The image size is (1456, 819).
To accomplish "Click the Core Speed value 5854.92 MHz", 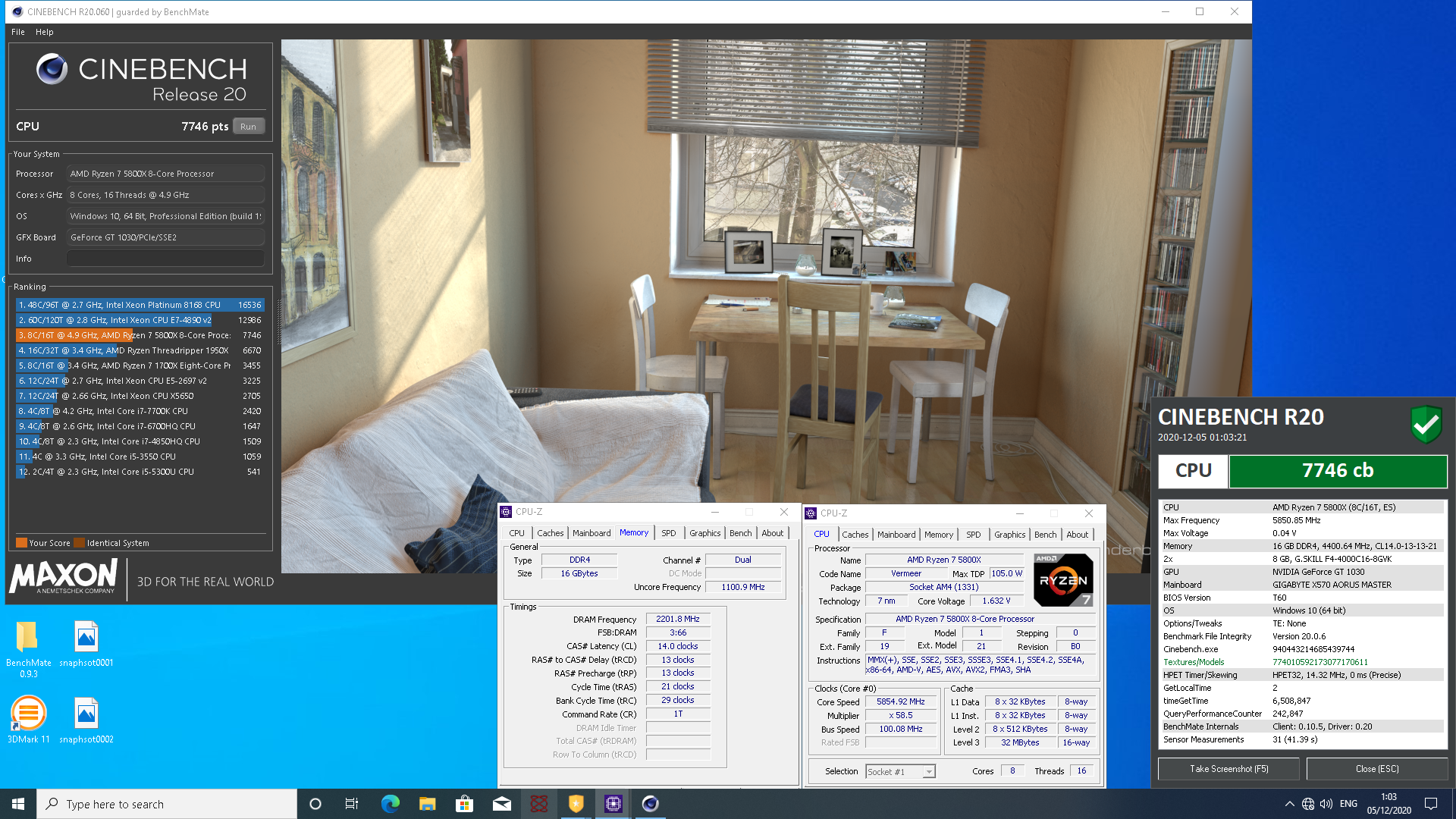I will (901, 702).
